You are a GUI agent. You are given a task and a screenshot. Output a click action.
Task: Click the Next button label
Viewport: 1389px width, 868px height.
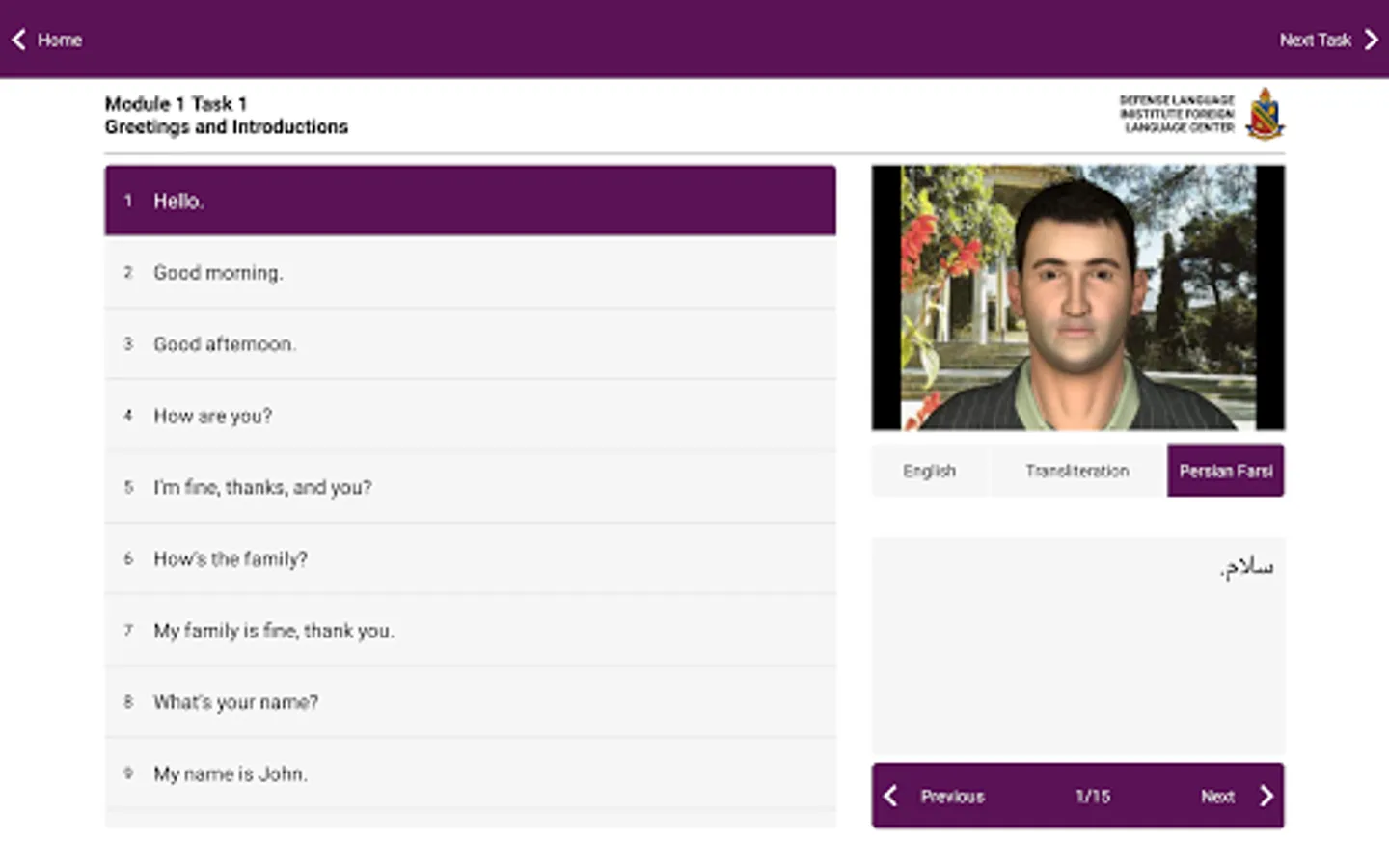1217,797
